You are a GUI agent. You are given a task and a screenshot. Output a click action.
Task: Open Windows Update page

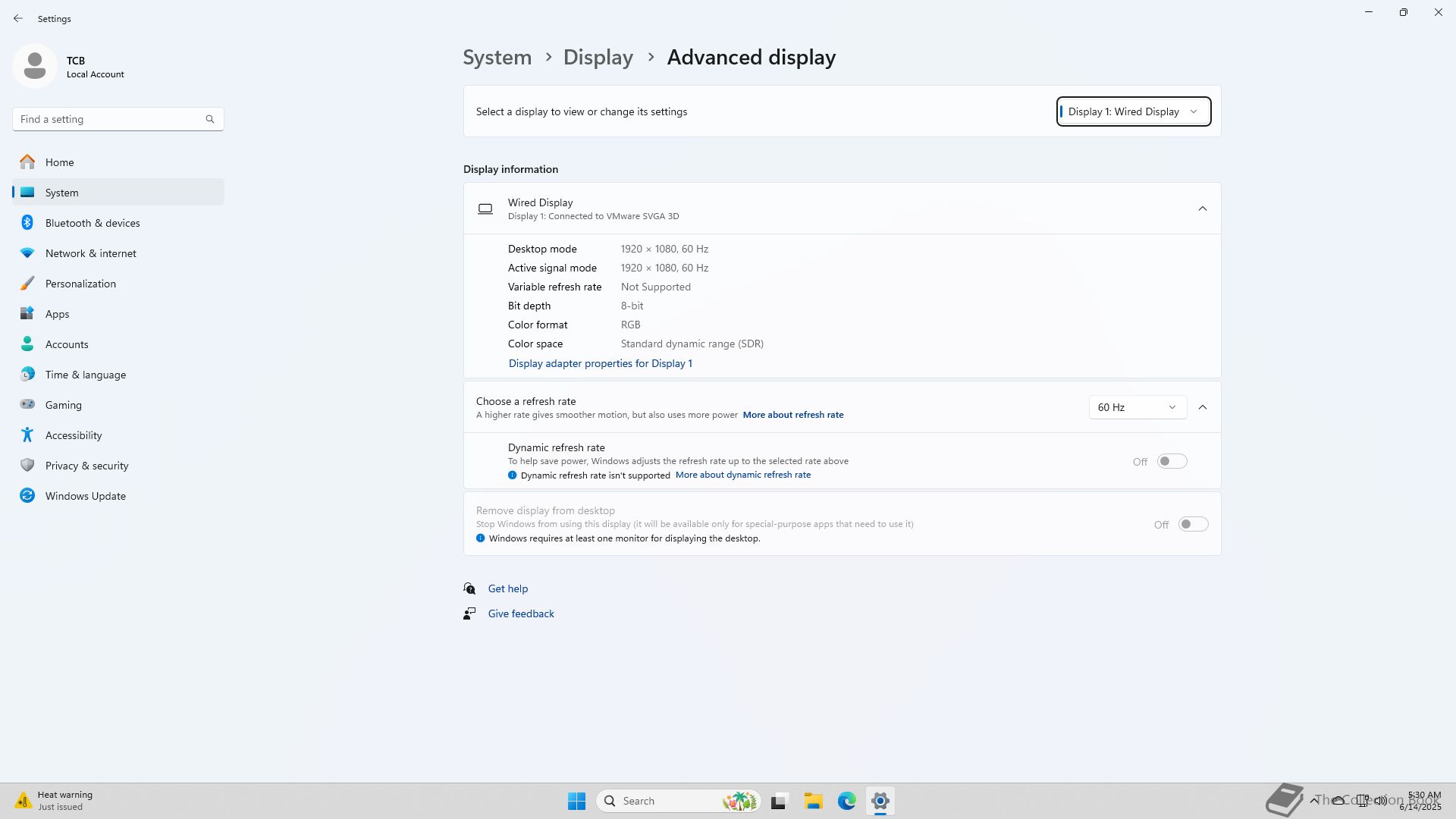[x=85, y=496]
